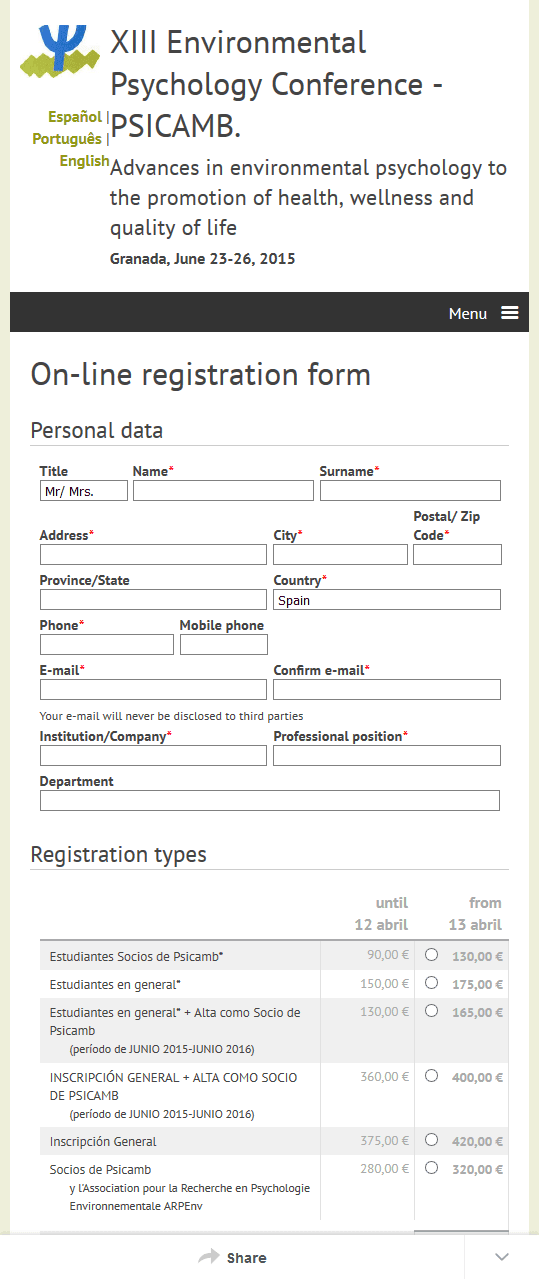539x1280 pixels.
Task: Open the hamburger Menu icon
Action: pos(510,313)
